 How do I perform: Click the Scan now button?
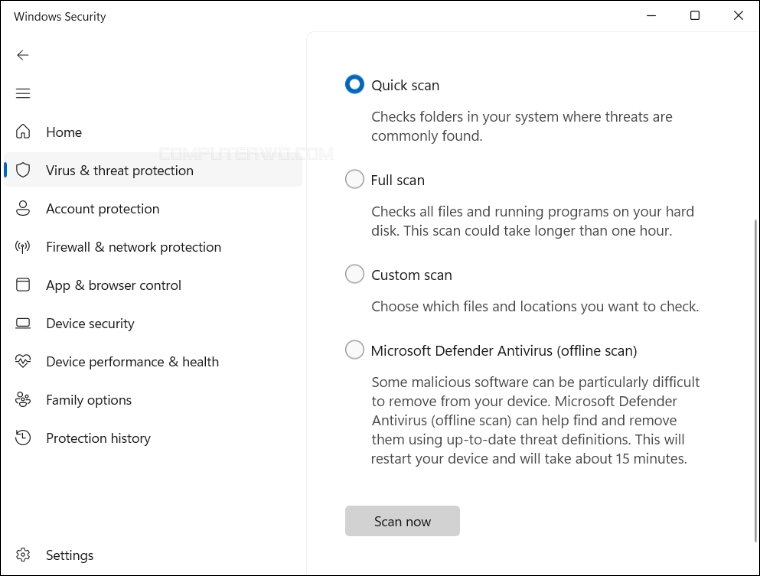(402, 521)
